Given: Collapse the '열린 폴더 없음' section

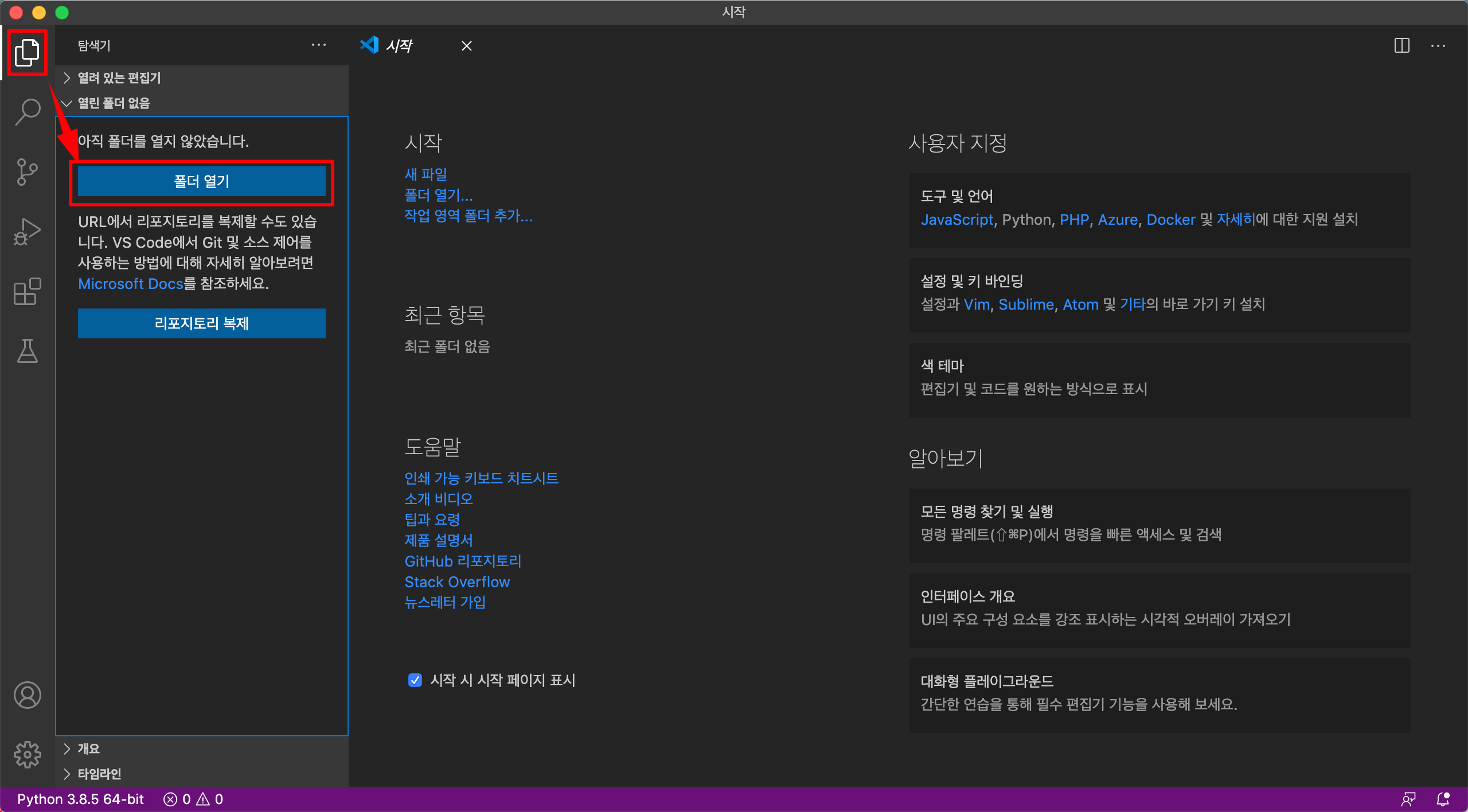Looking at the screenshot, I should coord(113,103).
